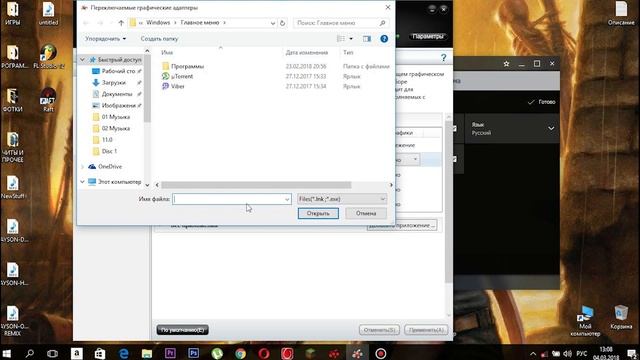Image resolution: width=640 pixels, height=360 pixels.
Task: Click the Параметры button in Catalyst window
Action: click(427, 36)
